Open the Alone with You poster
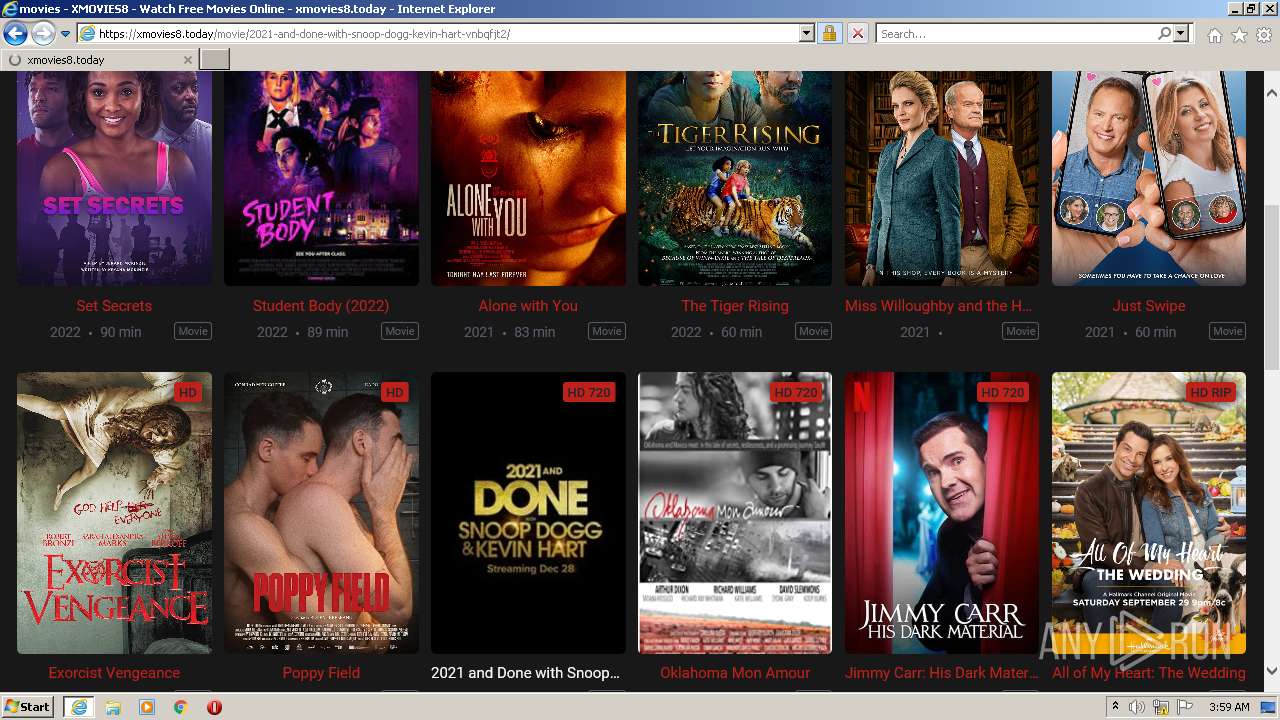This screenshot has width=1280, height=720. coord(528,178)
